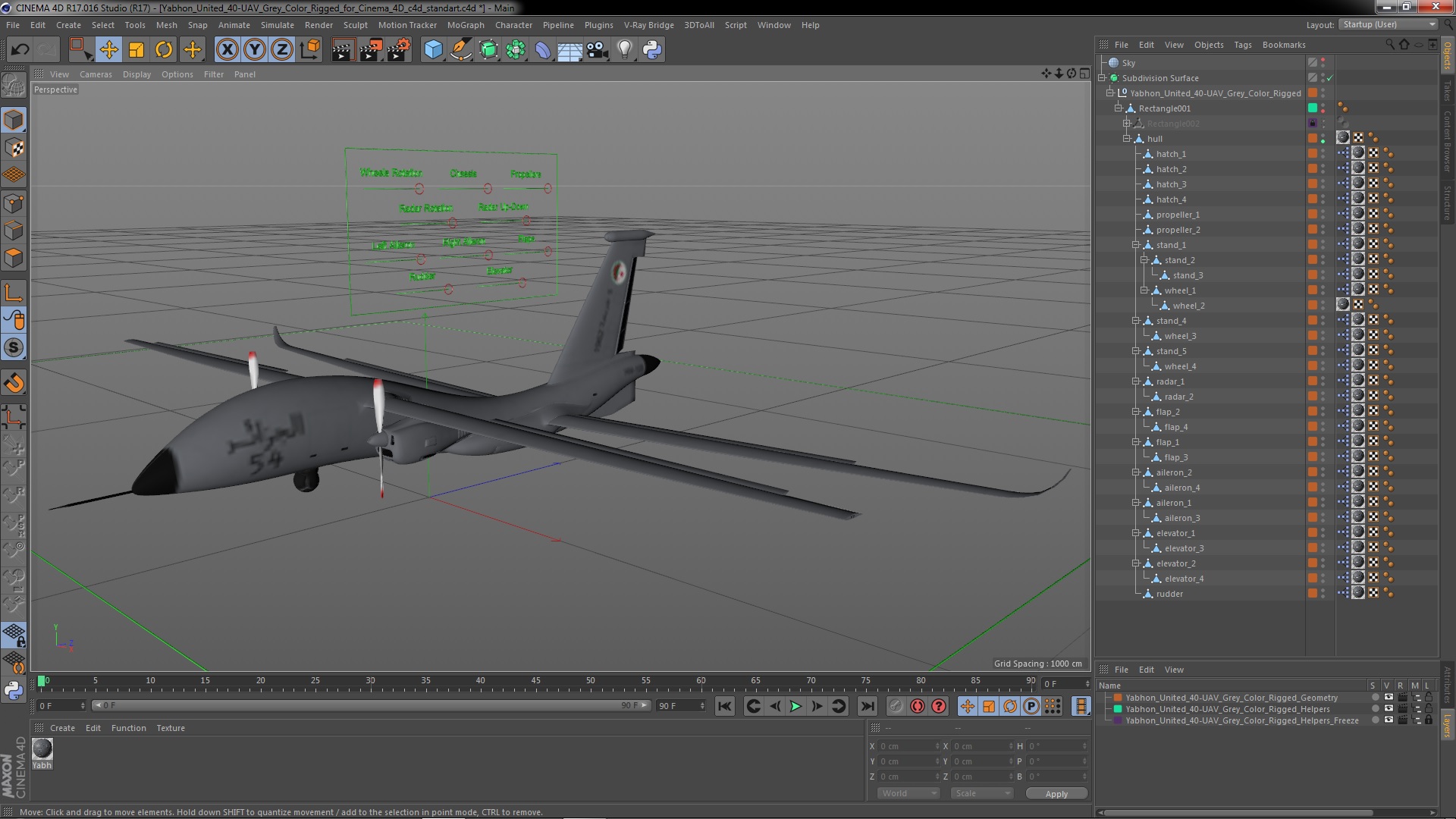
Task: Add a Camera object icon
Action: tap(598, 50)
